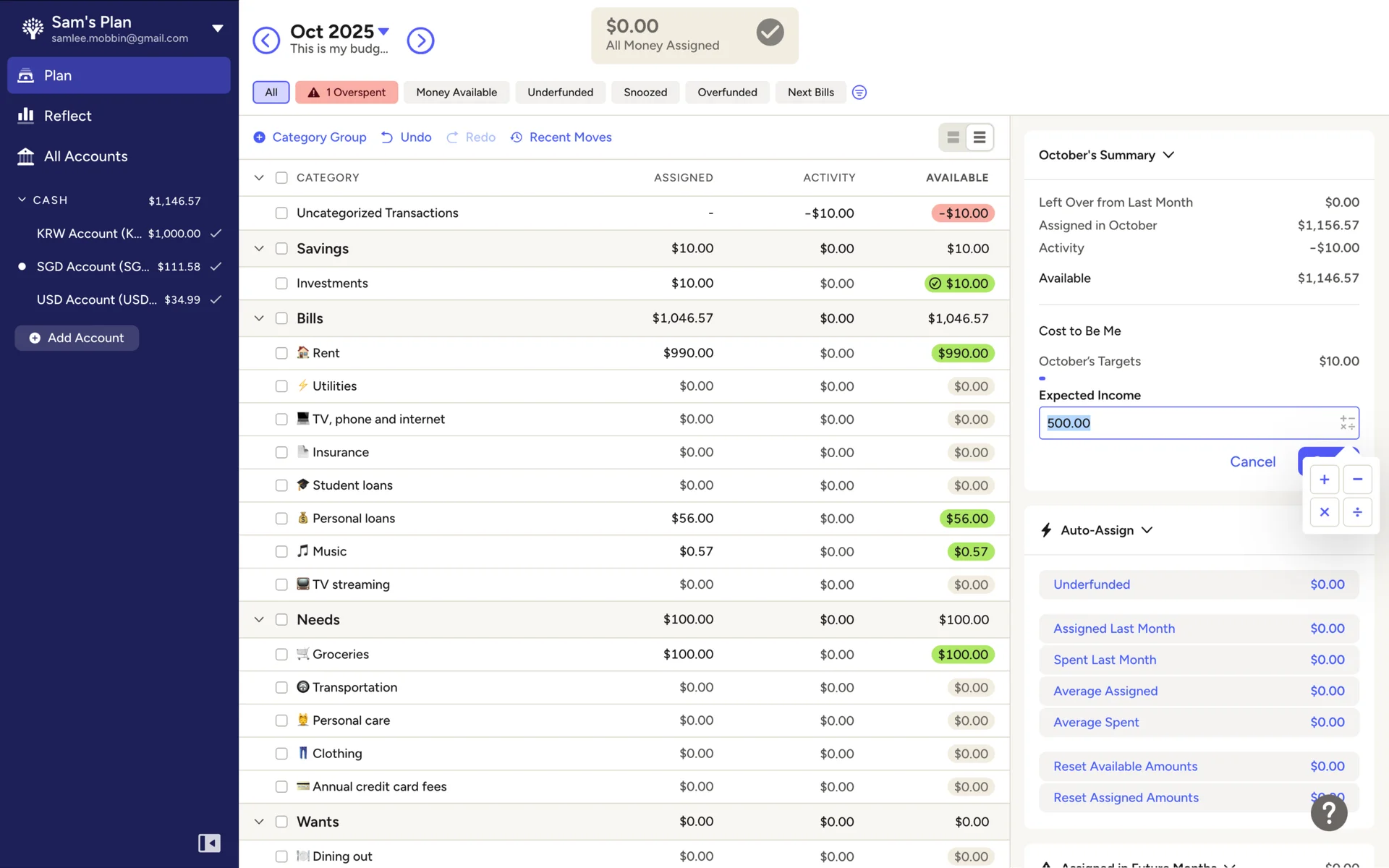Screen dimensions: 1389x868
Task: Open Reflect in the sidebar
Action: pyautogui.click(x=67, y=116)
